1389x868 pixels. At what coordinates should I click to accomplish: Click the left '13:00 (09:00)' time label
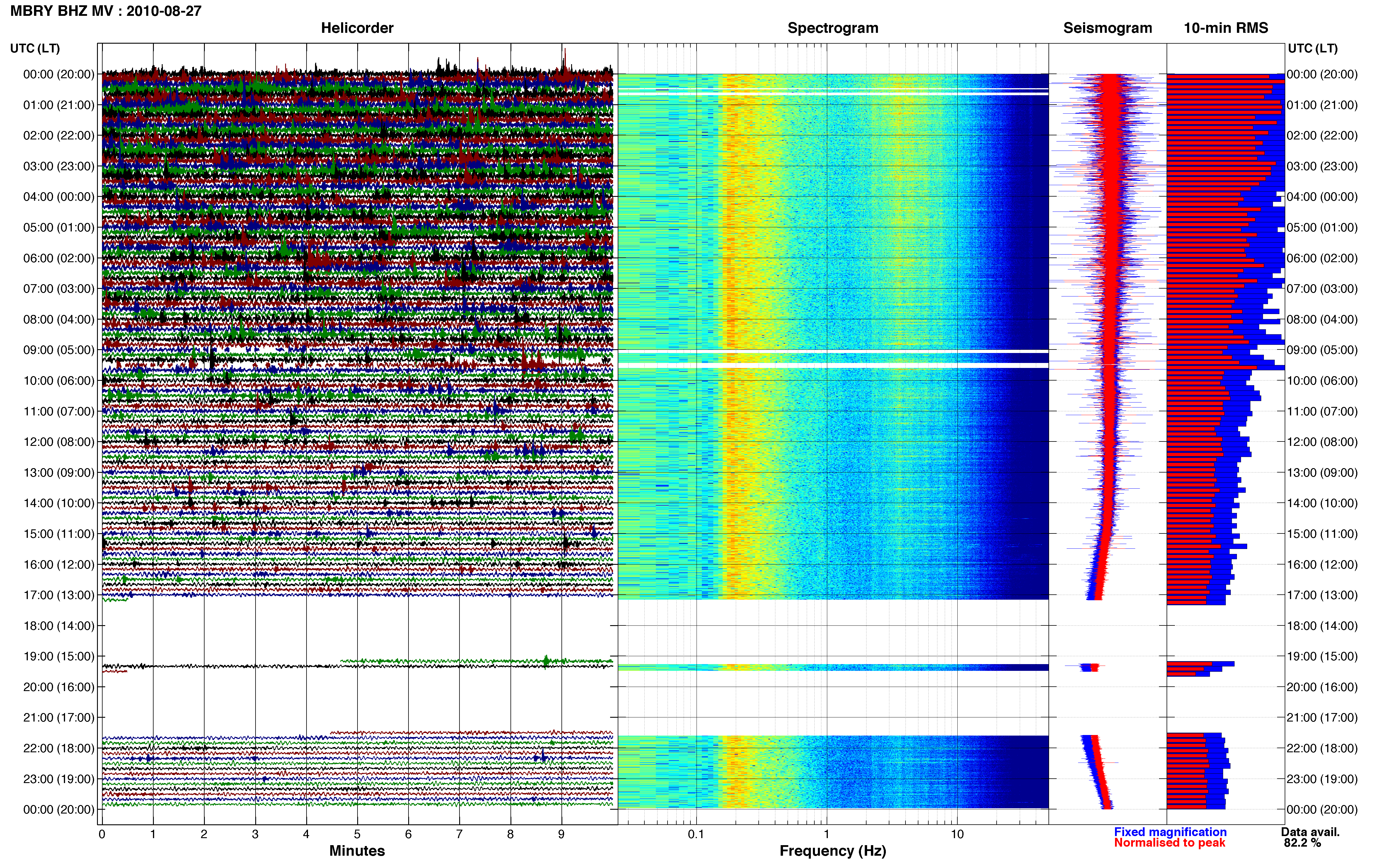59,473
